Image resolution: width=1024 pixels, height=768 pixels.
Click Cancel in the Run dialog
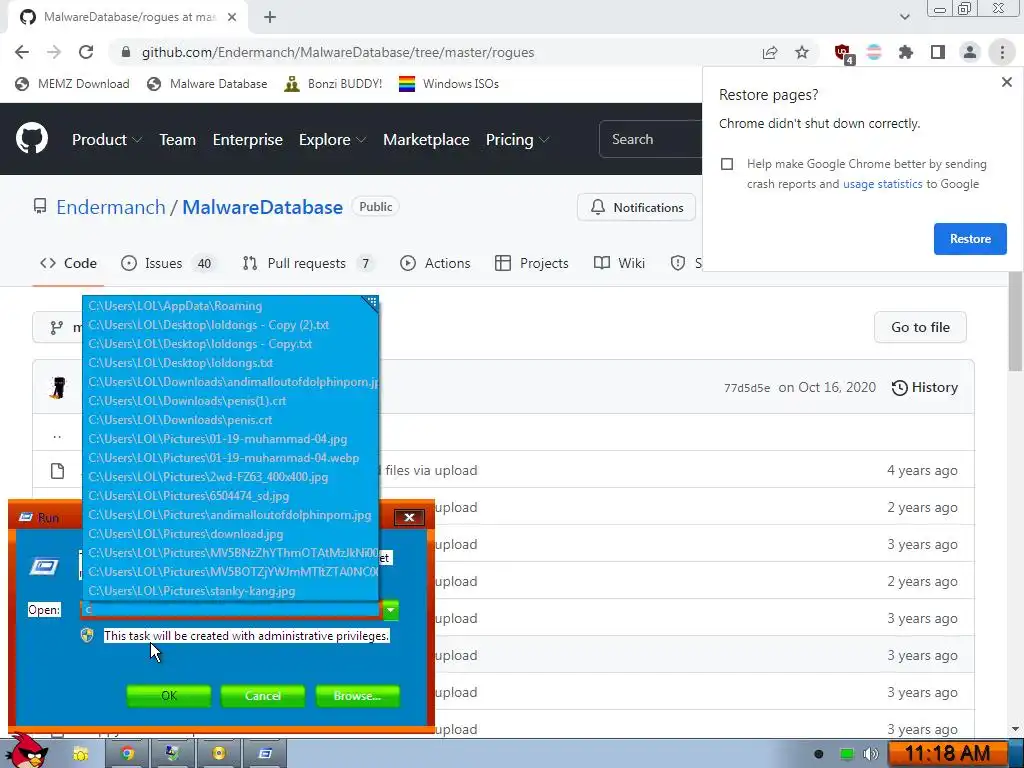263,696
